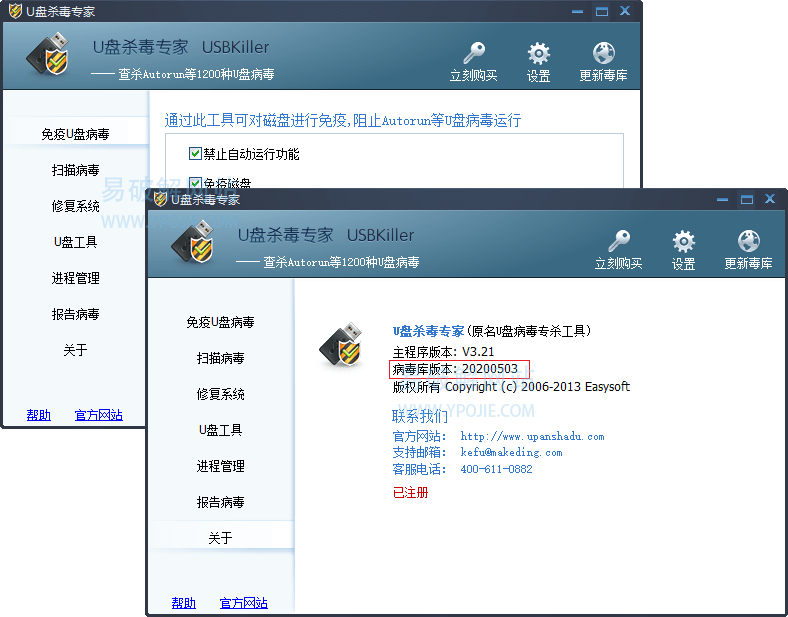The image size is (788, 617).
Task: Toggle the 免疫磁盘 checkbox
Action: tap(196, 183)
